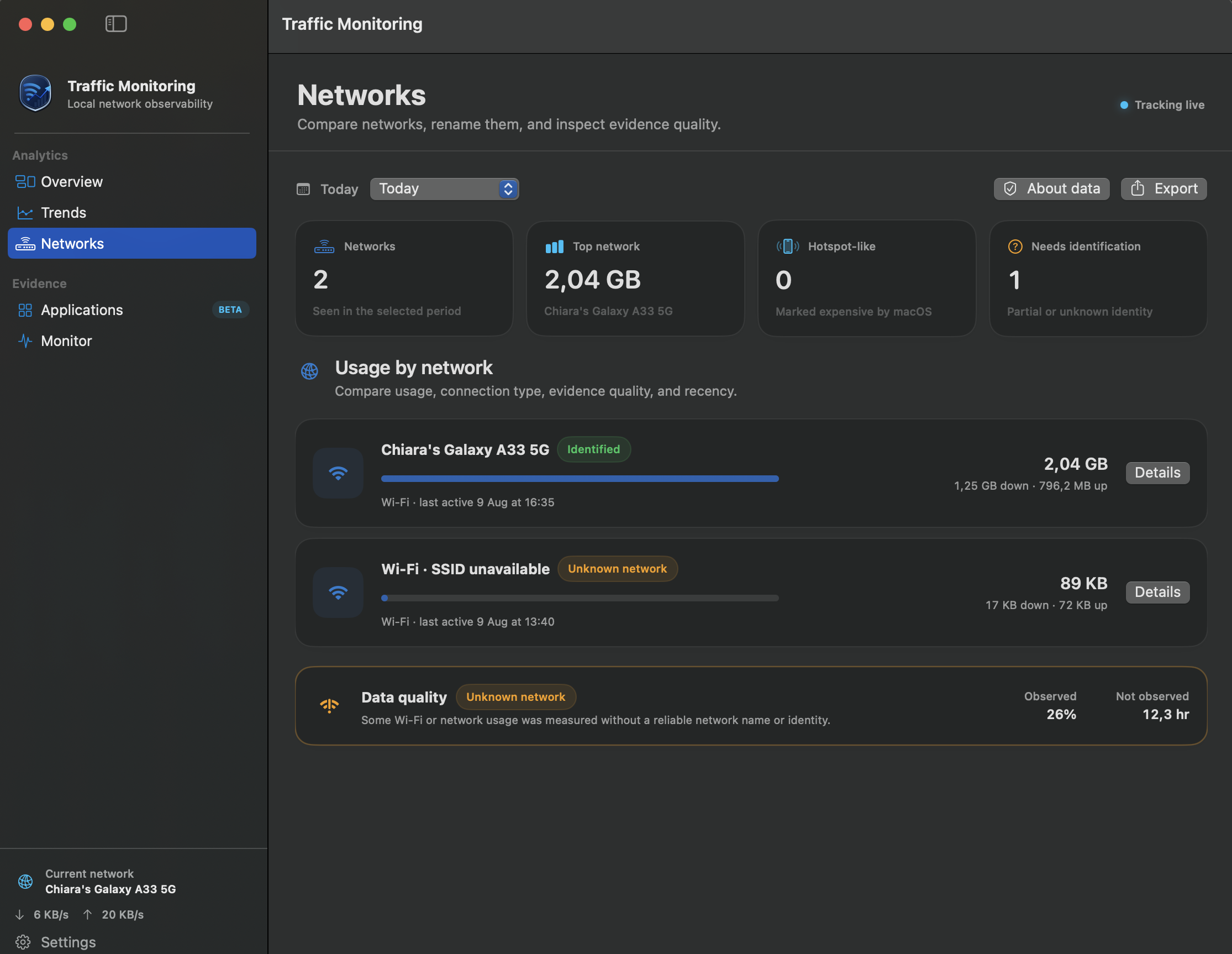The height and width of the screenshot is (954, 1232).
Task: Click 'last active 9 Aug at 13:40' text
Action: point(486,621)
